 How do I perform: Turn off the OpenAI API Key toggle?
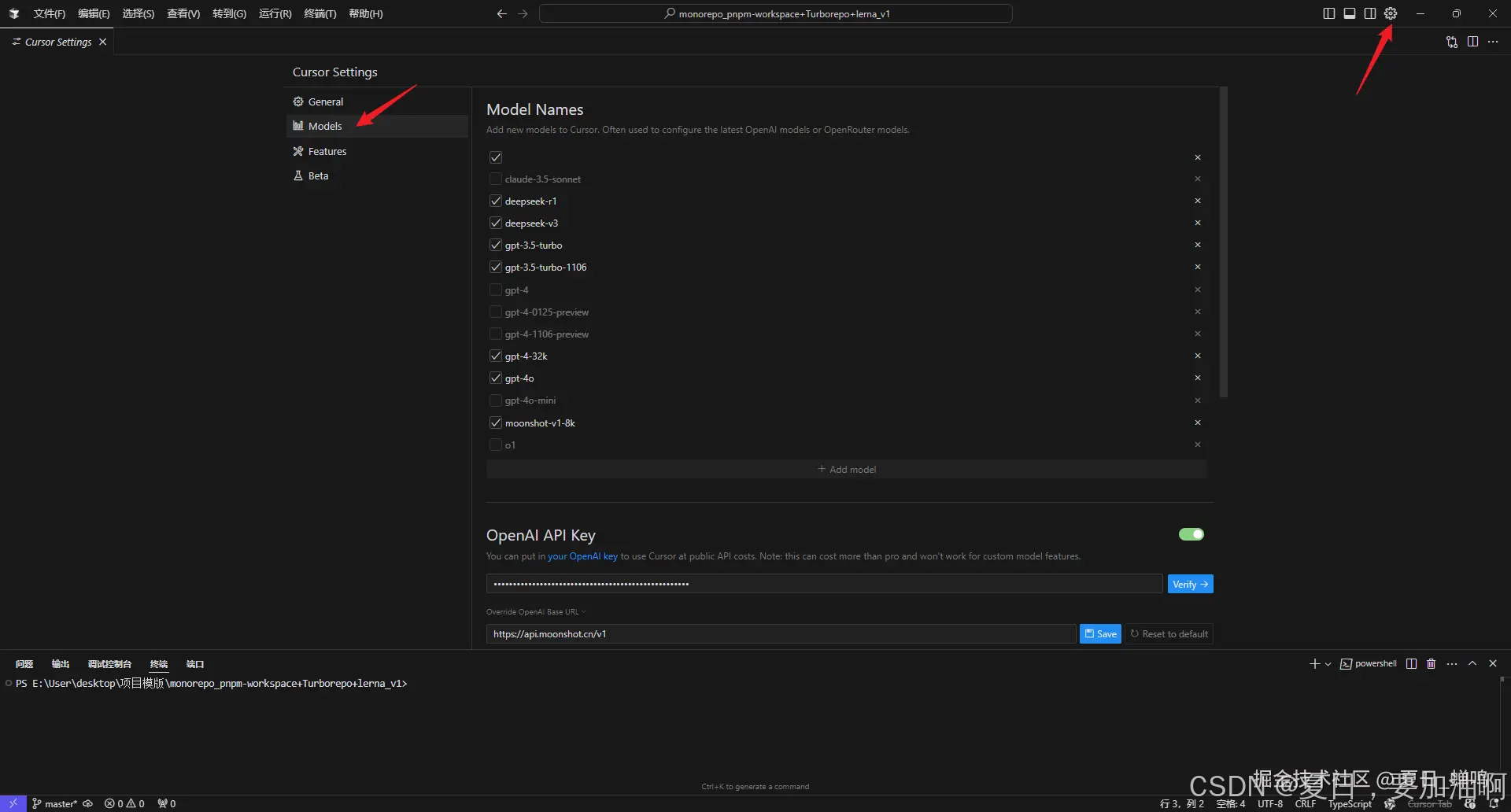coord(1191,534)
